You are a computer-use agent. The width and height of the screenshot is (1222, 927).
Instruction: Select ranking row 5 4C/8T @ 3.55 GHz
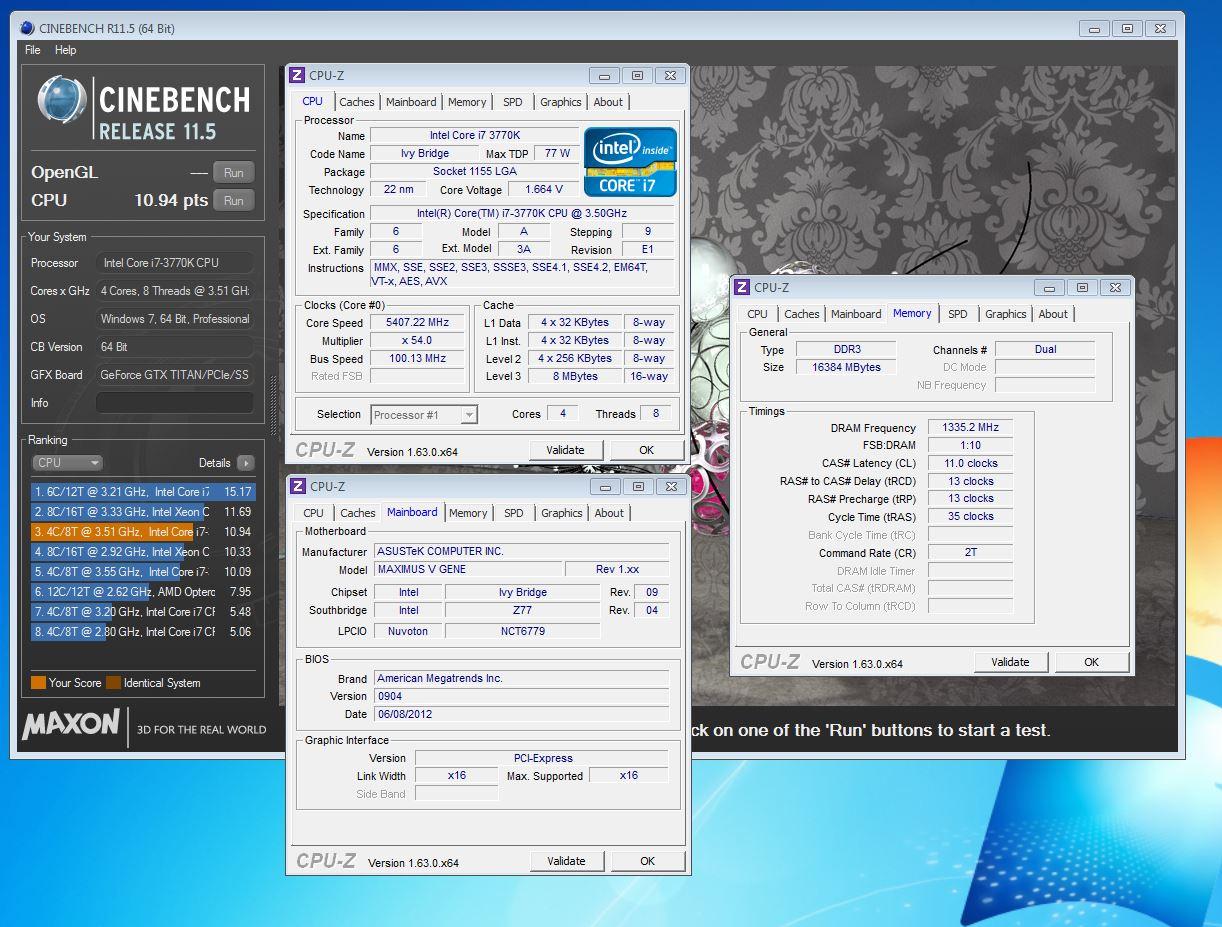coord(142,572)
